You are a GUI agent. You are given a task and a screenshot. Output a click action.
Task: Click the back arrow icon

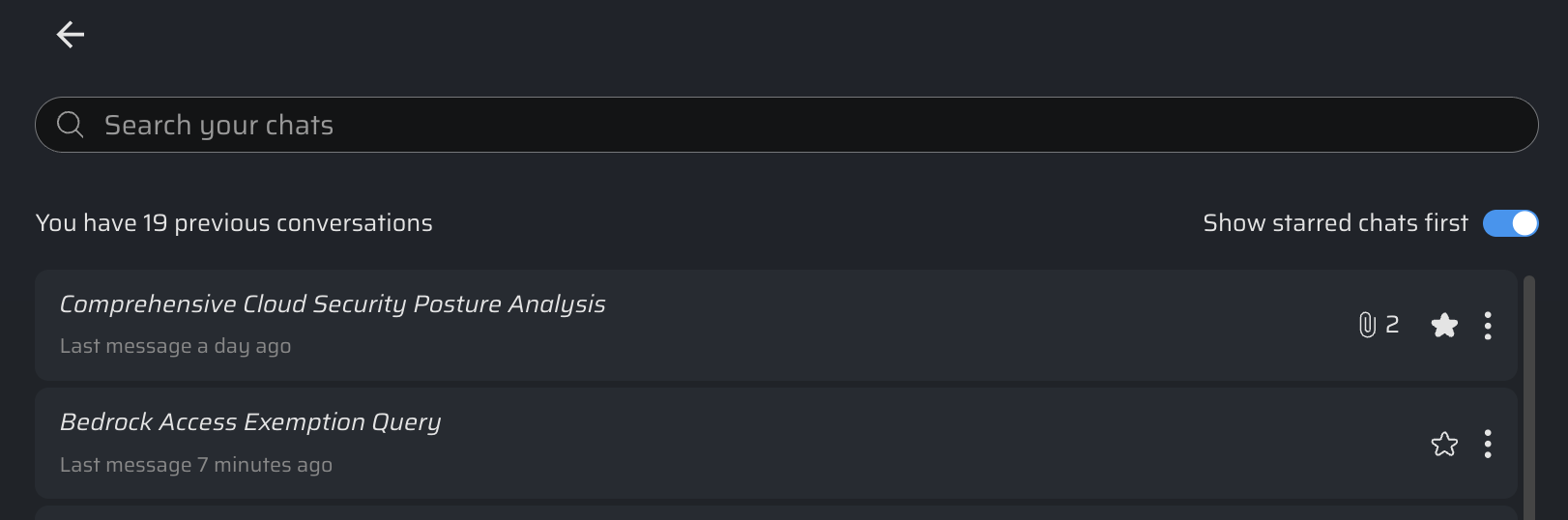tap(71, 35)
